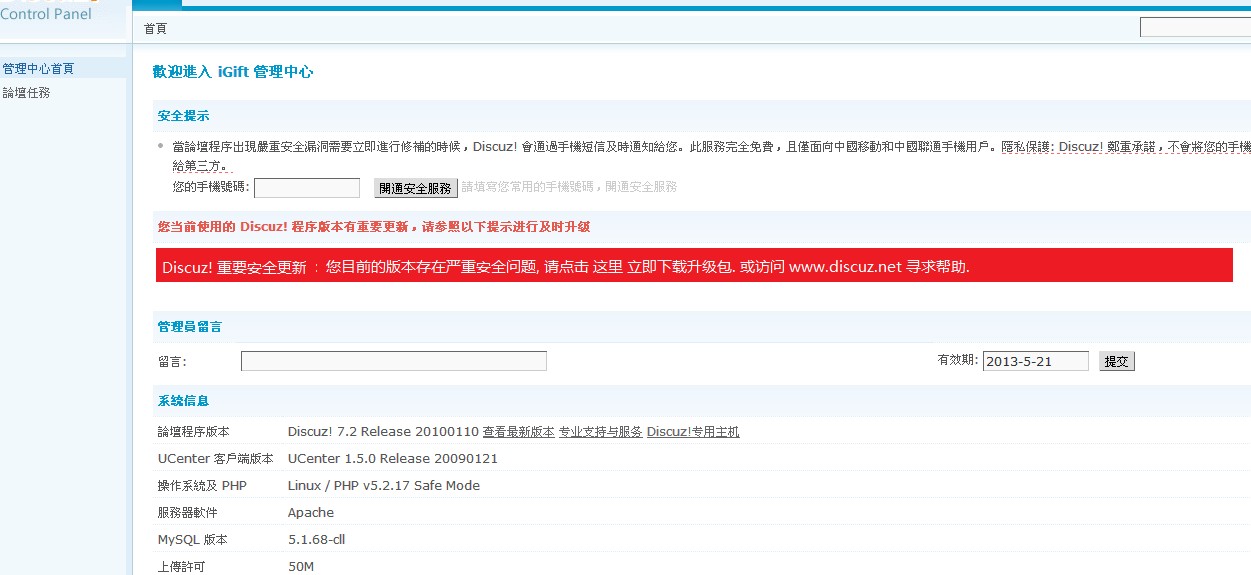
Task: Open 論壇任務 in the sidebar
Action: (x=26, y=93)
